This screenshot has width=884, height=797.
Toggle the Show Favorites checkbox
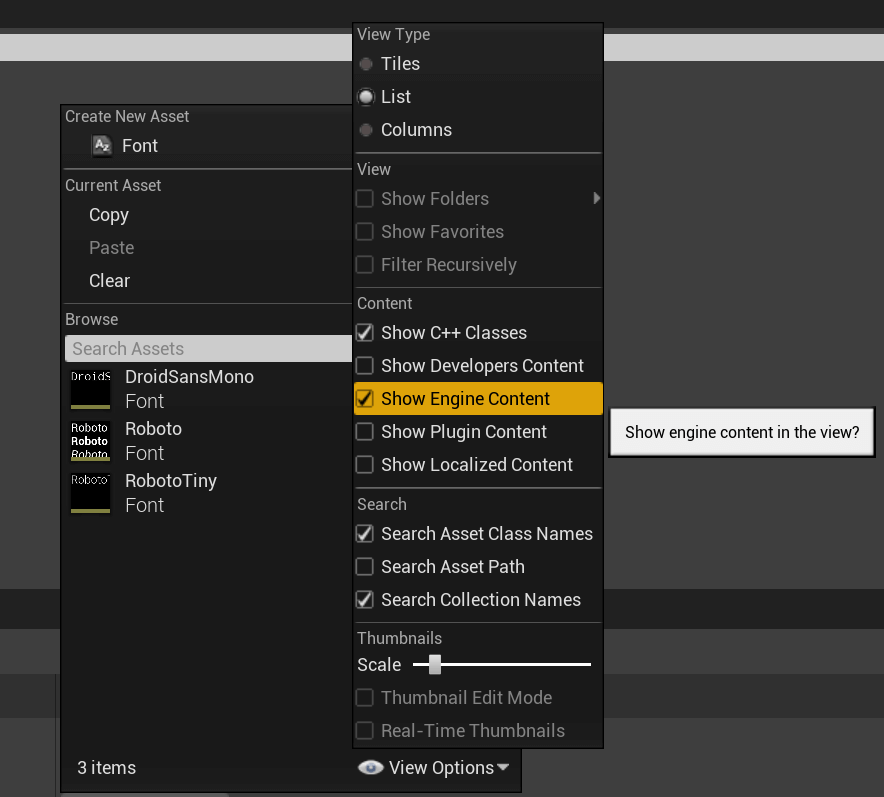pyautogui.click(x=365, y=232)
